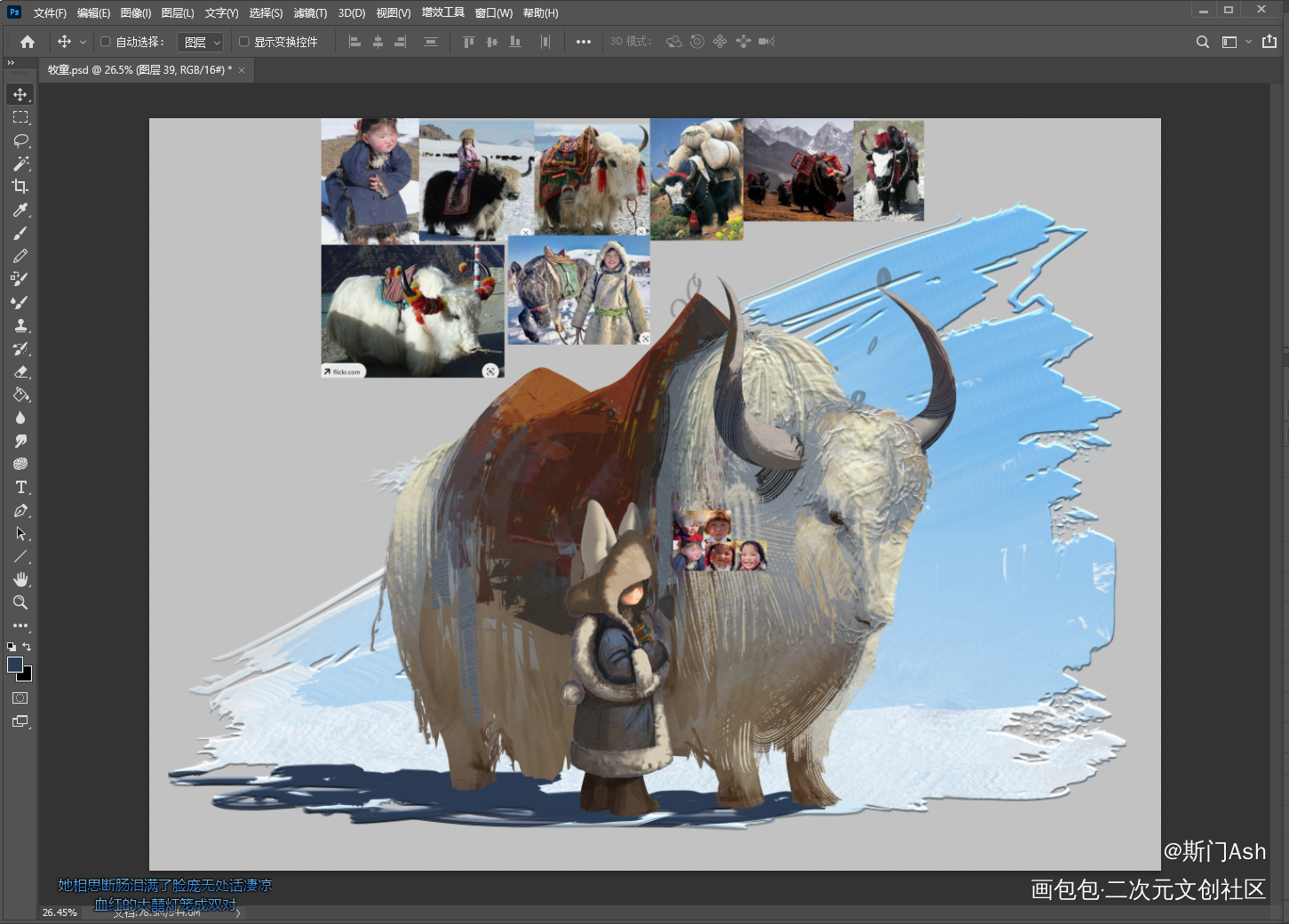Open the 文件(F) menu

click(50, 12)
